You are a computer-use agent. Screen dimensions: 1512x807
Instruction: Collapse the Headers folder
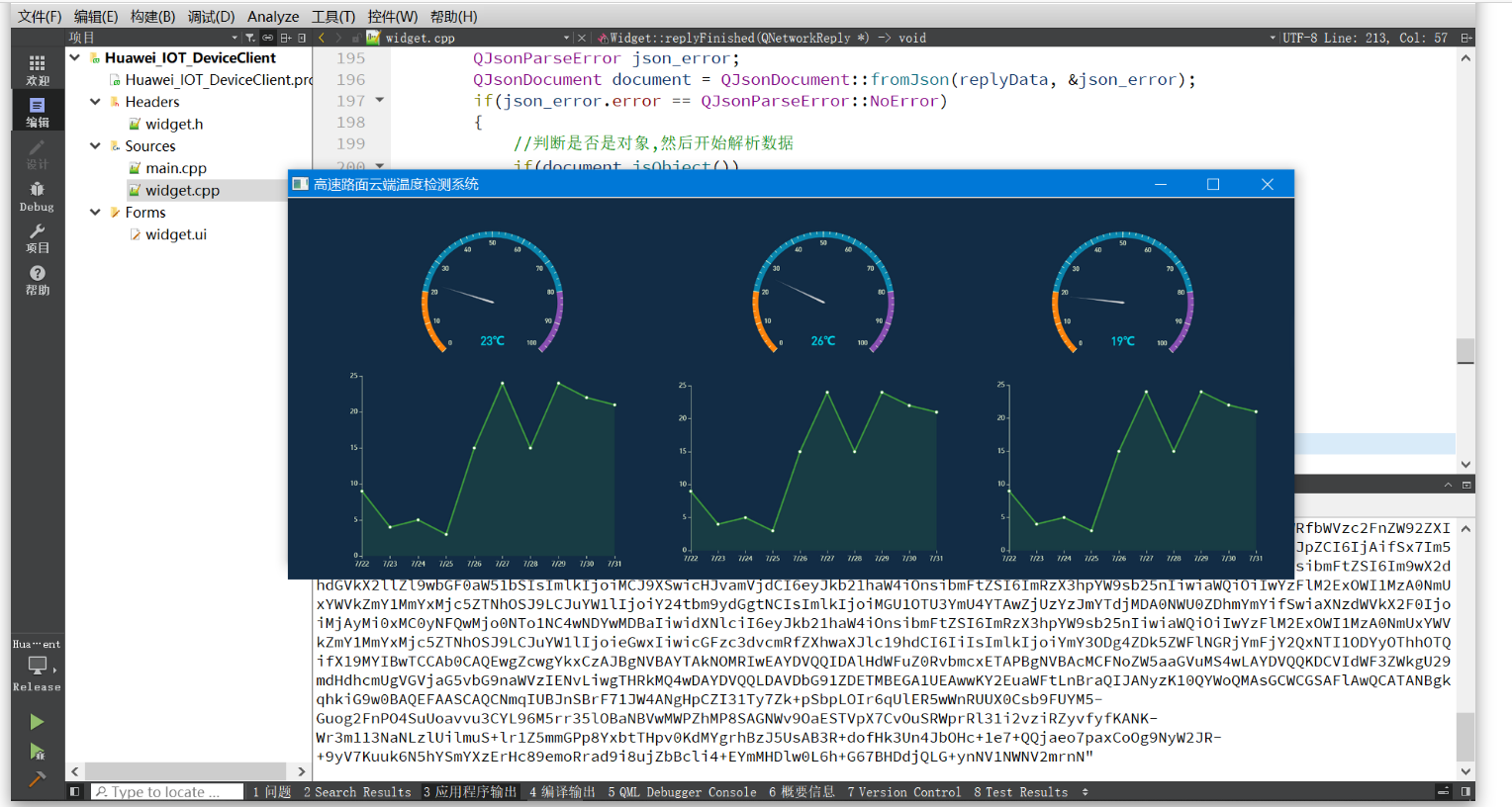(95, 102)
